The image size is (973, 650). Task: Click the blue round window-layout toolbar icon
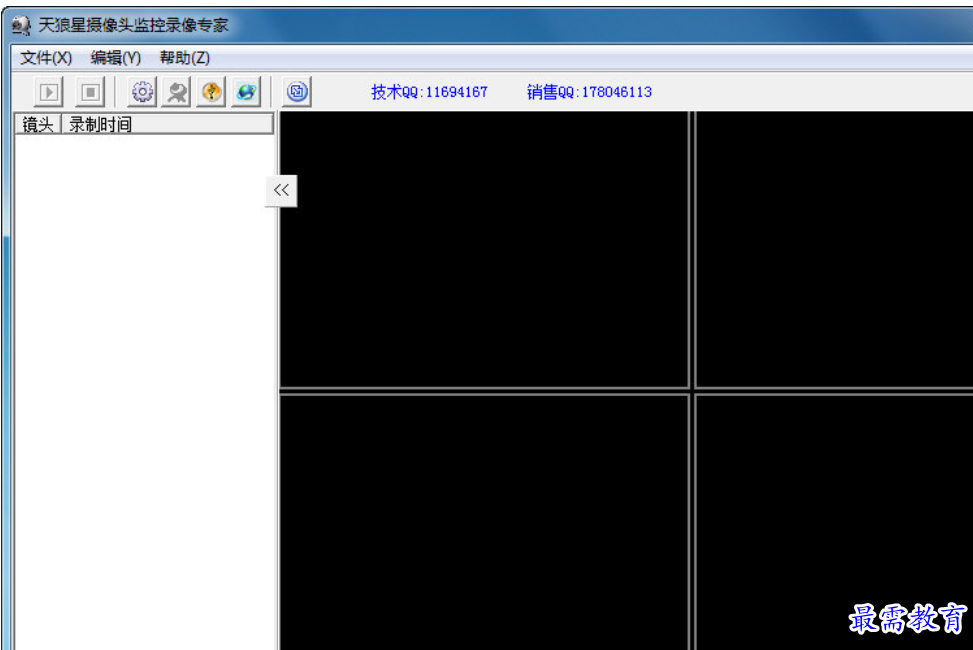pos(297,92)
